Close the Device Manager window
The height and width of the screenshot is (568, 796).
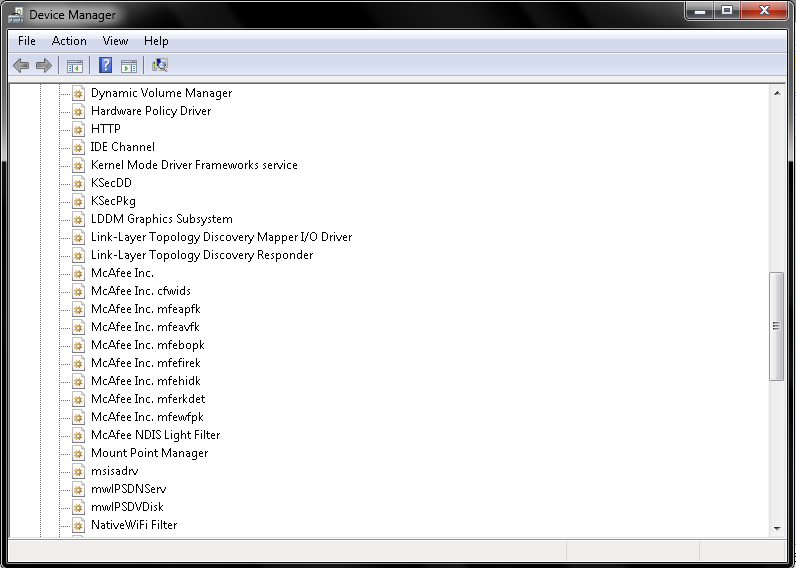(764, 10)
